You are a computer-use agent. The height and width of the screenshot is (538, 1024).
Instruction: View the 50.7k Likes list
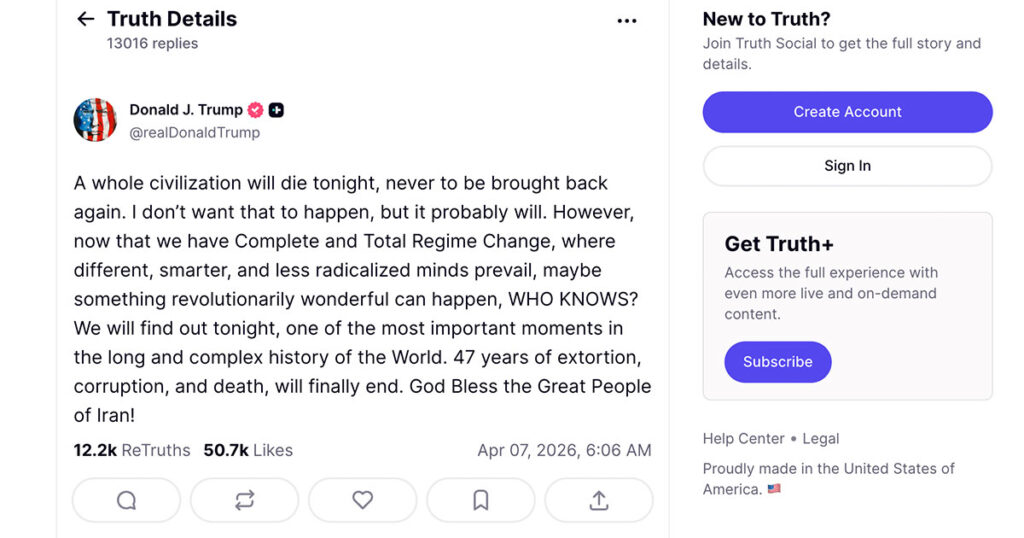[x=248, y=450]
